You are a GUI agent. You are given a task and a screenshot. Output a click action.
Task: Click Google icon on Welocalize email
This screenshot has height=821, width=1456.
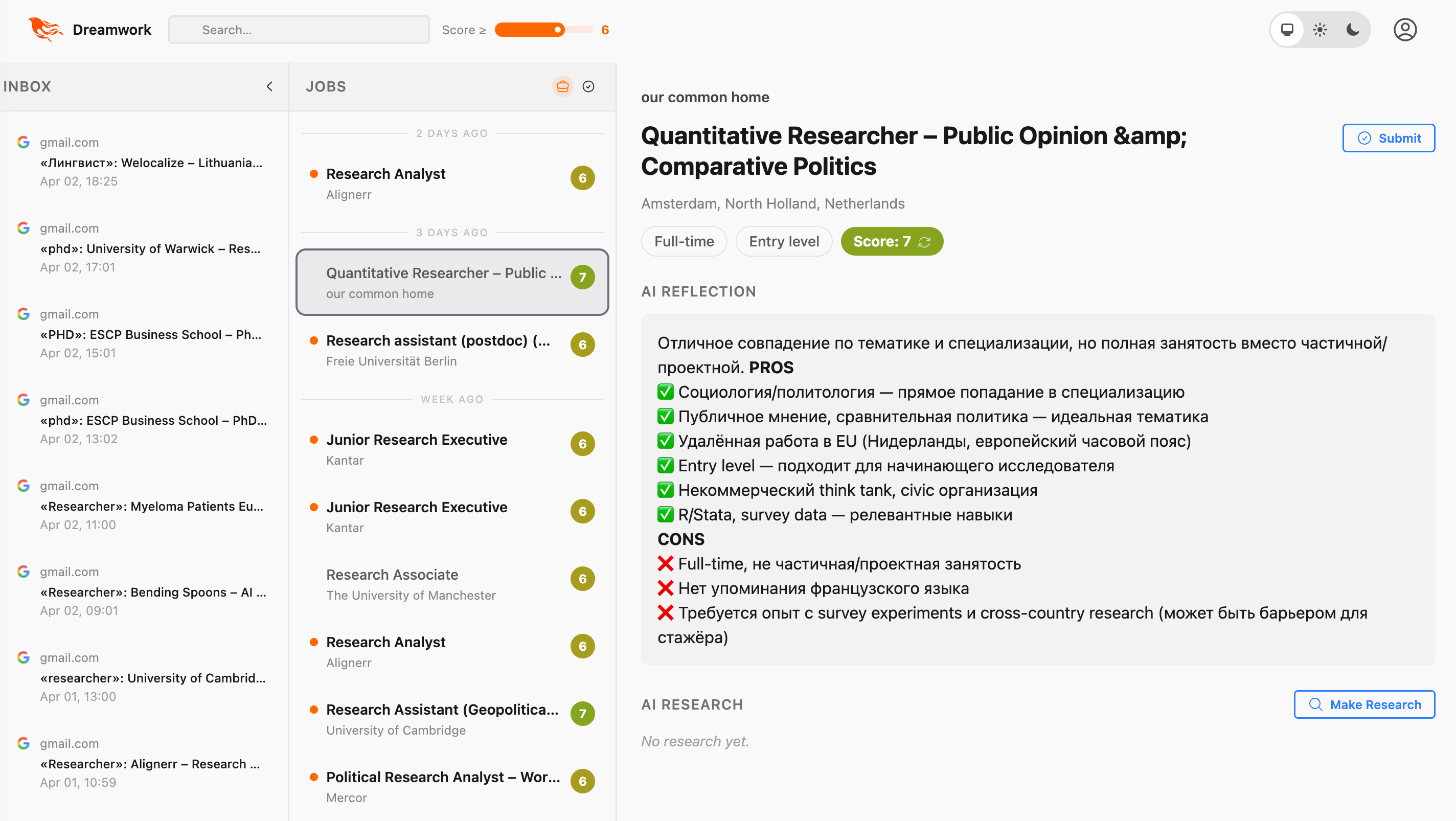pos(23,142)
